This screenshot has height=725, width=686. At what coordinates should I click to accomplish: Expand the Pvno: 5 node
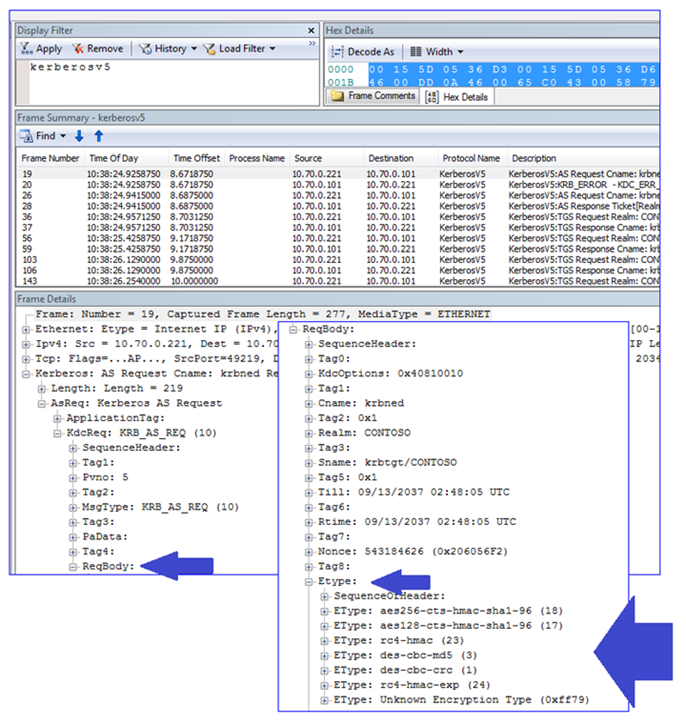coord(73,478)
